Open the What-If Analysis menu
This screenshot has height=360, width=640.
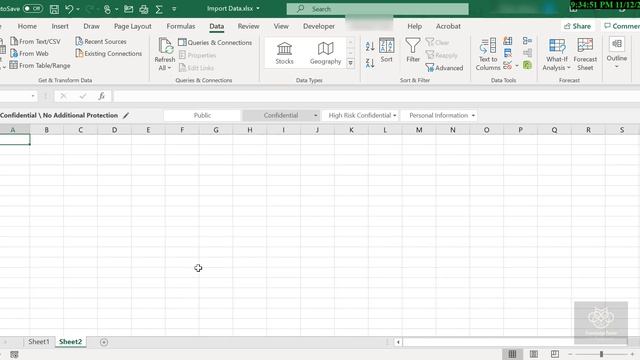point(557,54)
